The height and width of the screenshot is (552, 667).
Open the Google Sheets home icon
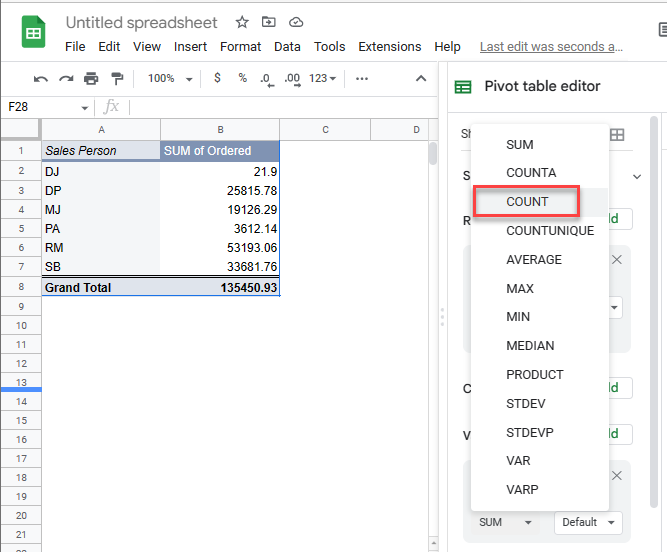(33, 33)
